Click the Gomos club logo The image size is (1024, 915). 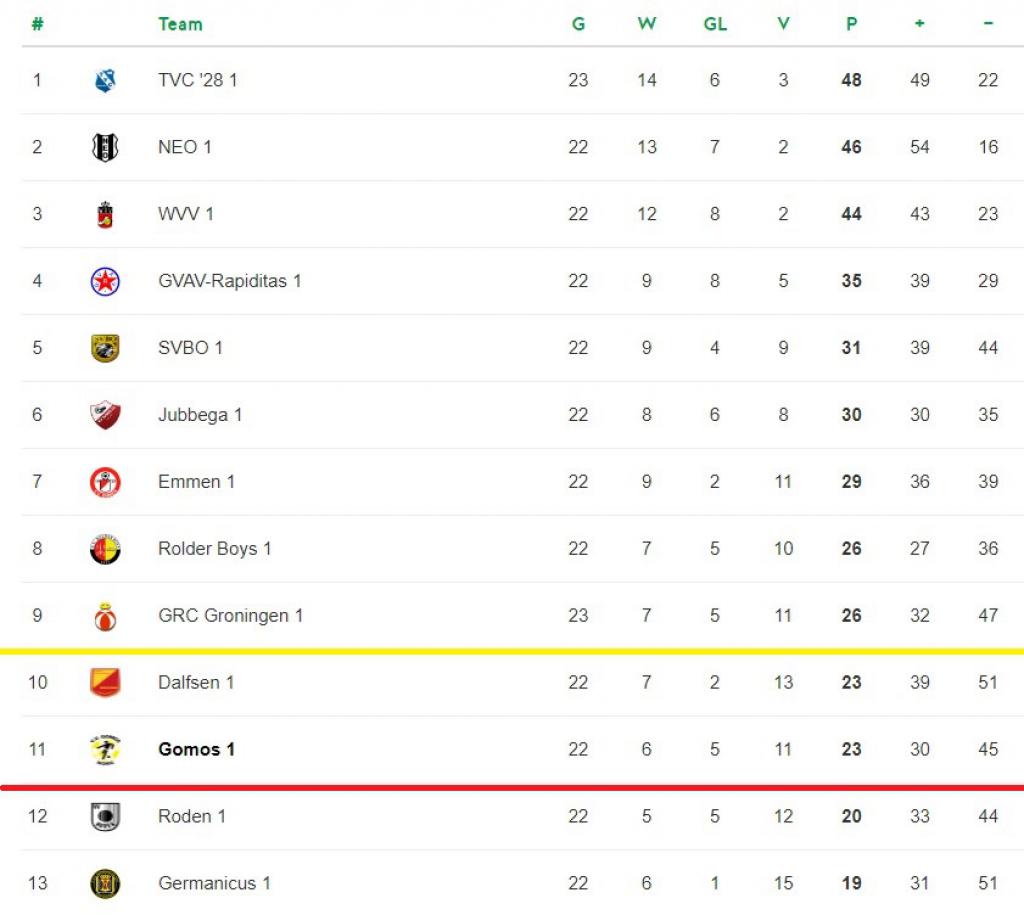pos(105,750)
